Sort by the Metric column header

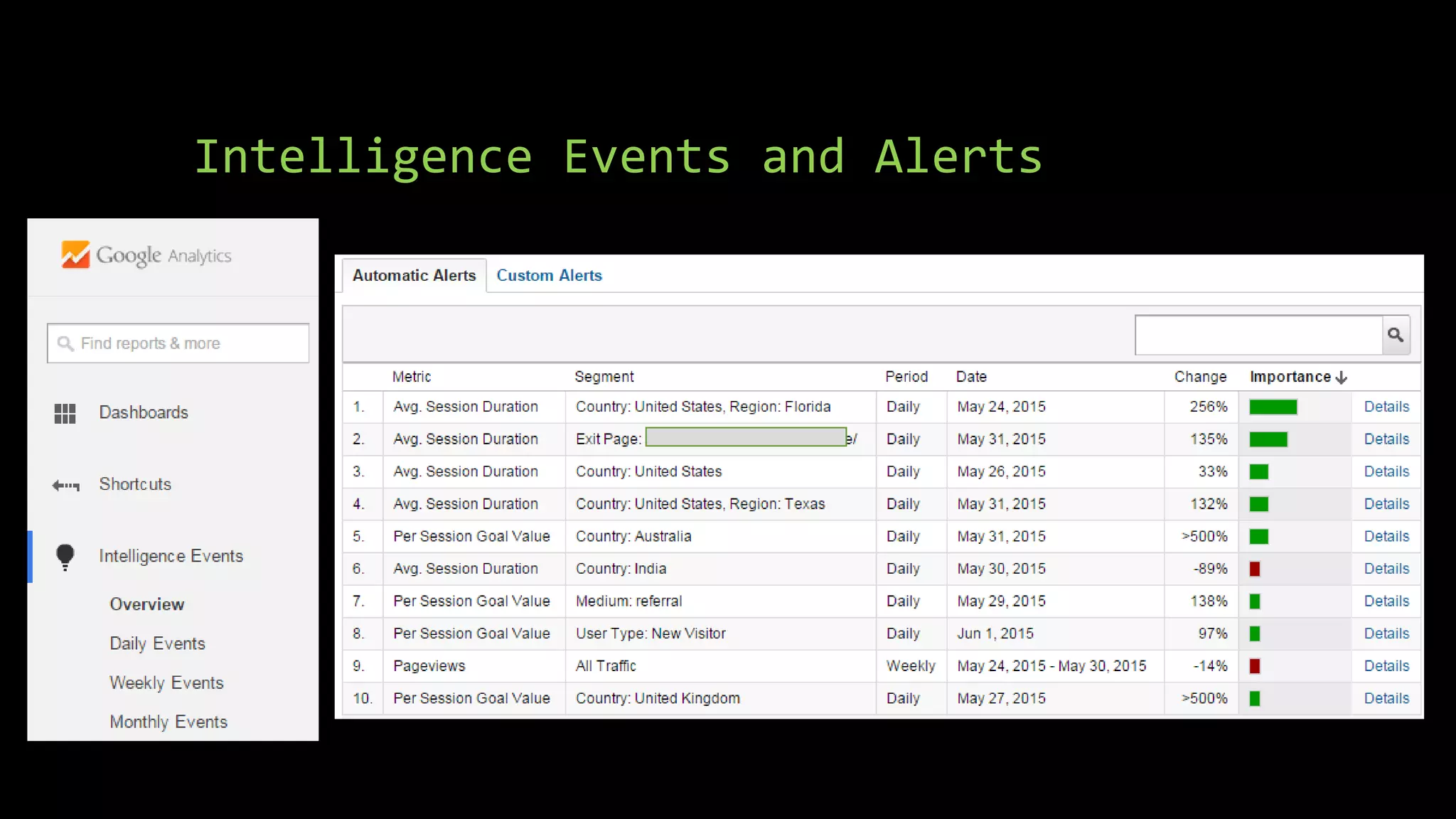[412, 377]
